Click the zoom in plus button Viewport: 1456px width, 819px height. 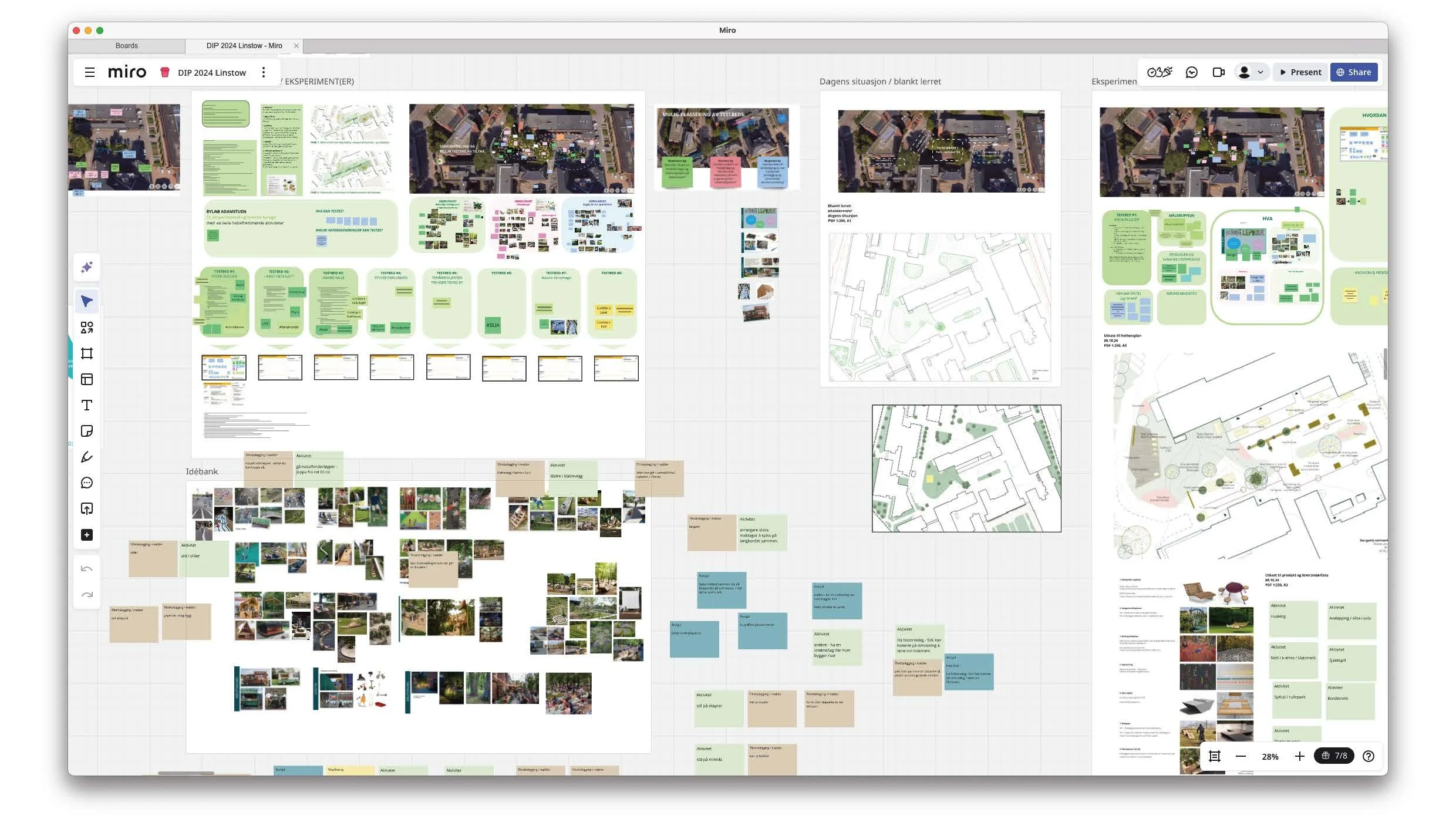click(1299, 756)
